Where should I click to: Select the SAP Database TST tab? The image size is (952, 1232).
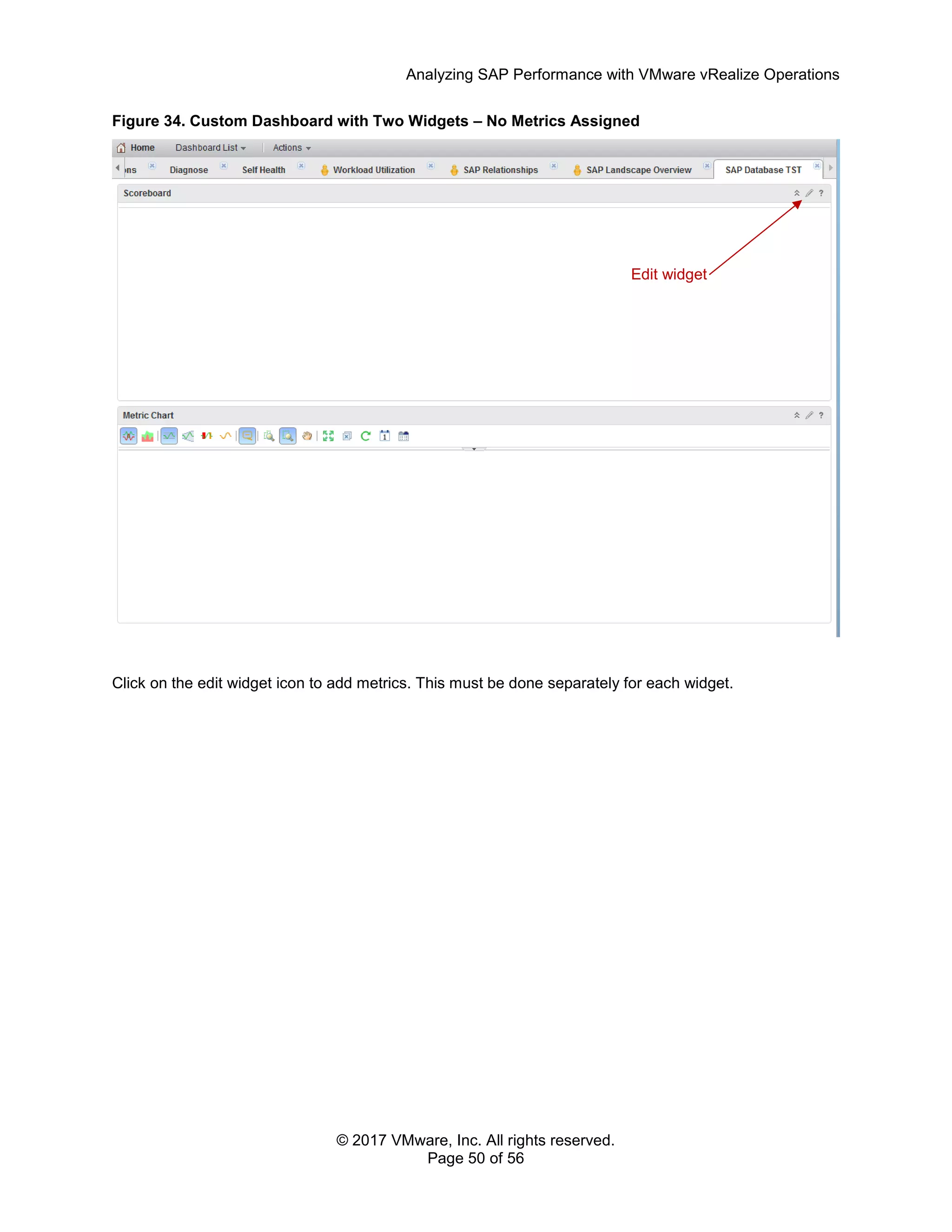point(763,170)
